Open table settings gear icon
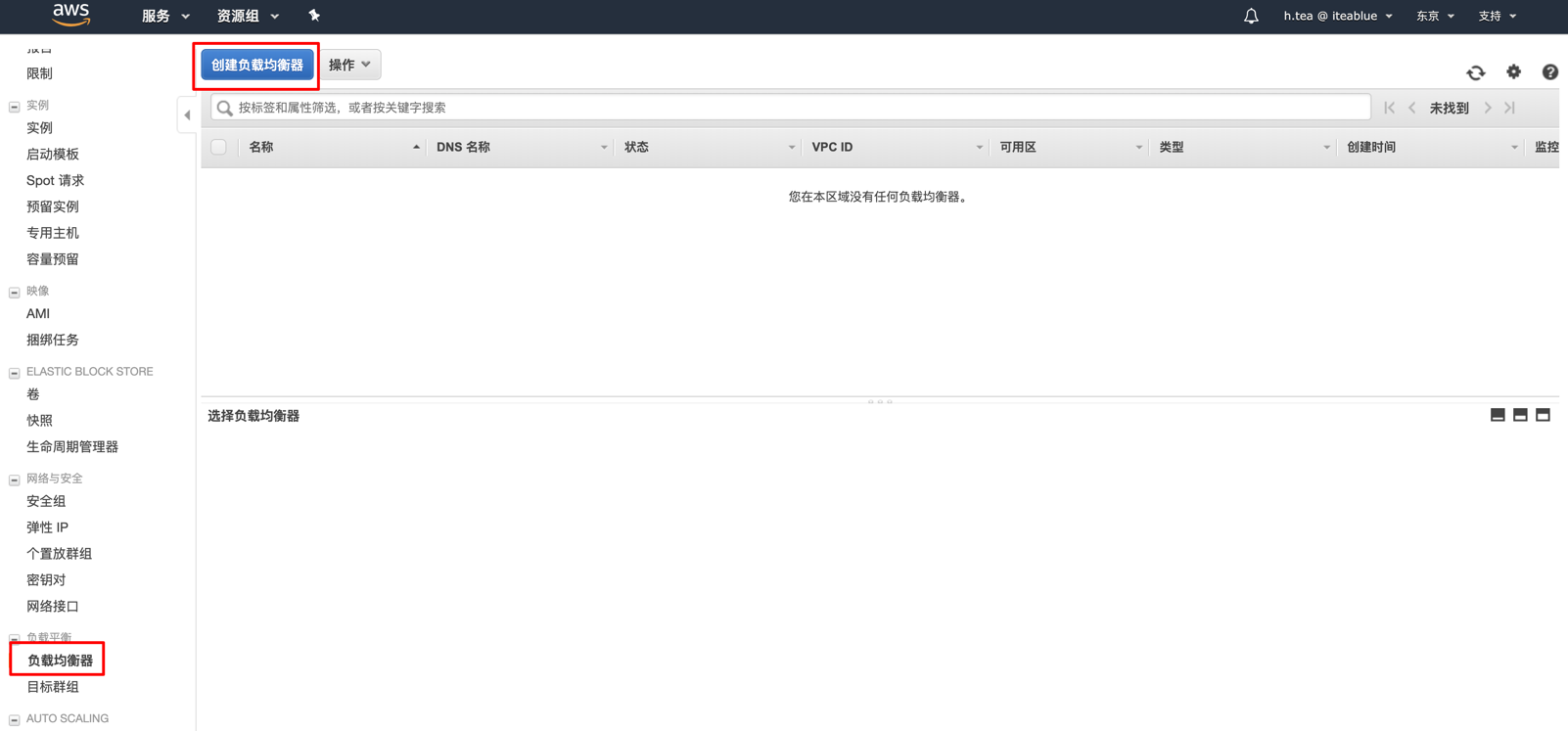 1513,71
